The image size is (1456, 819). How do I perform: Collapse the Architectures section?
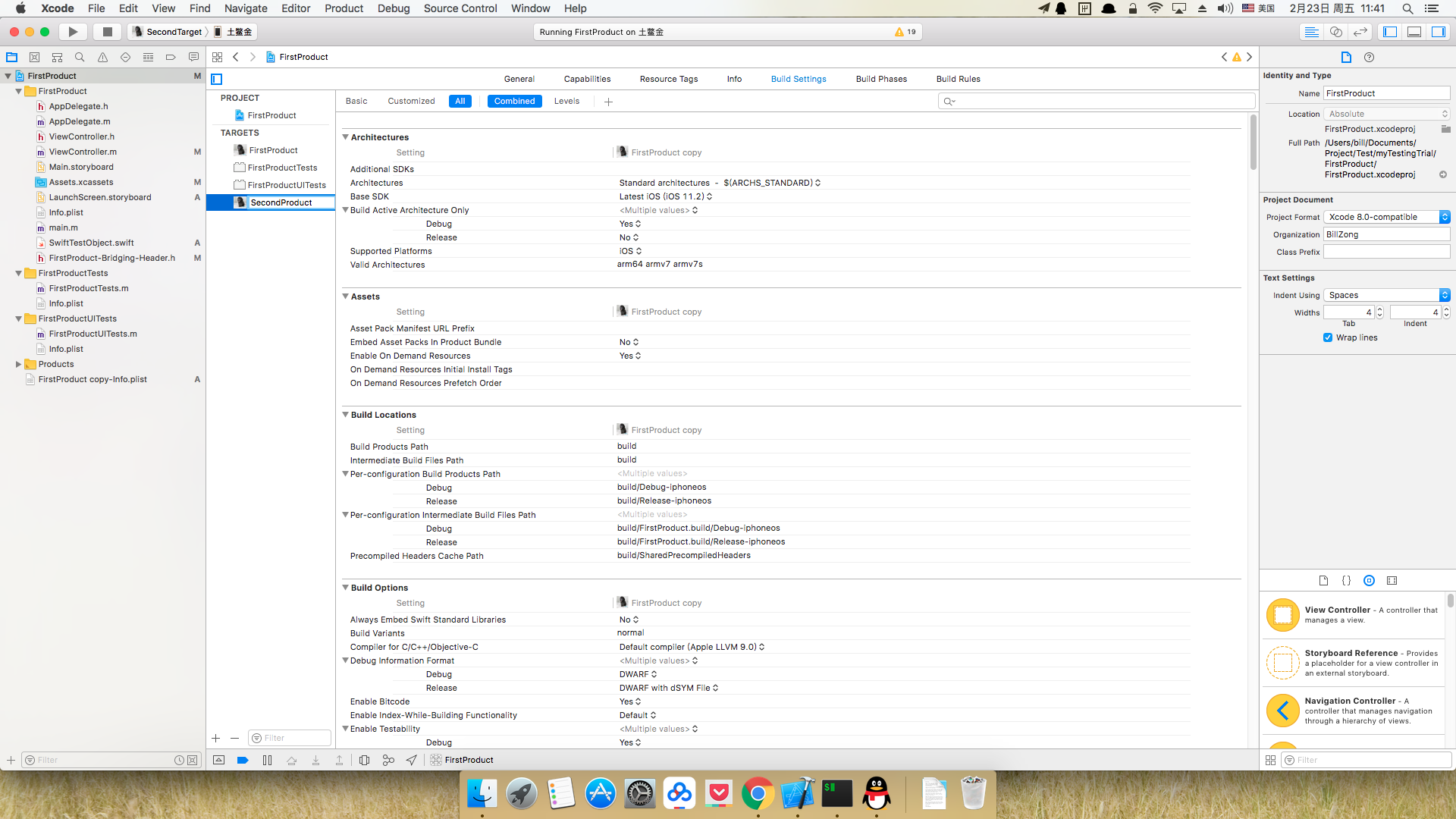pos(345,137)
